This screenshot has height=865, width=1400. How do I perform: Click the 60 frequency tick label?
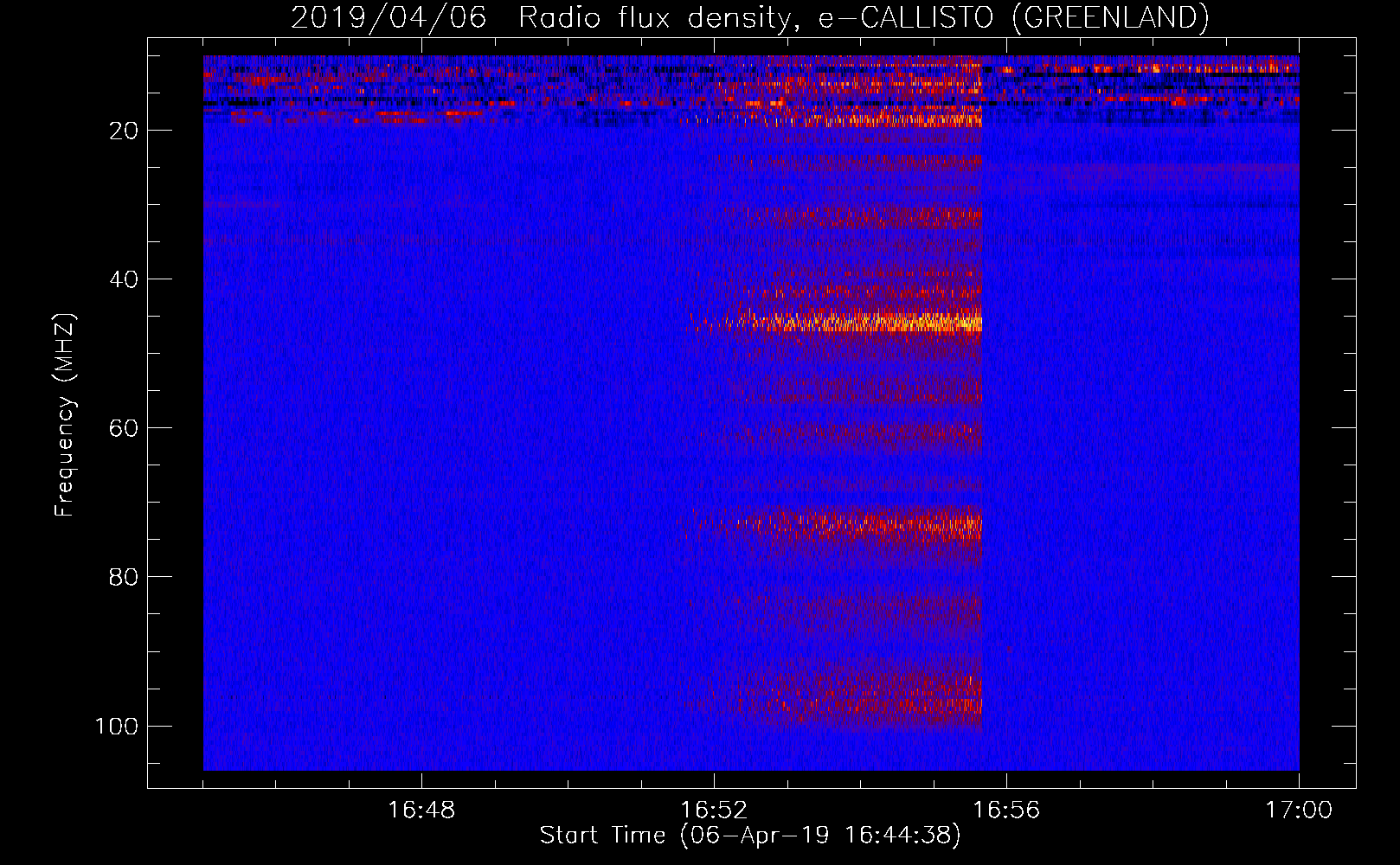click(124, 428)
